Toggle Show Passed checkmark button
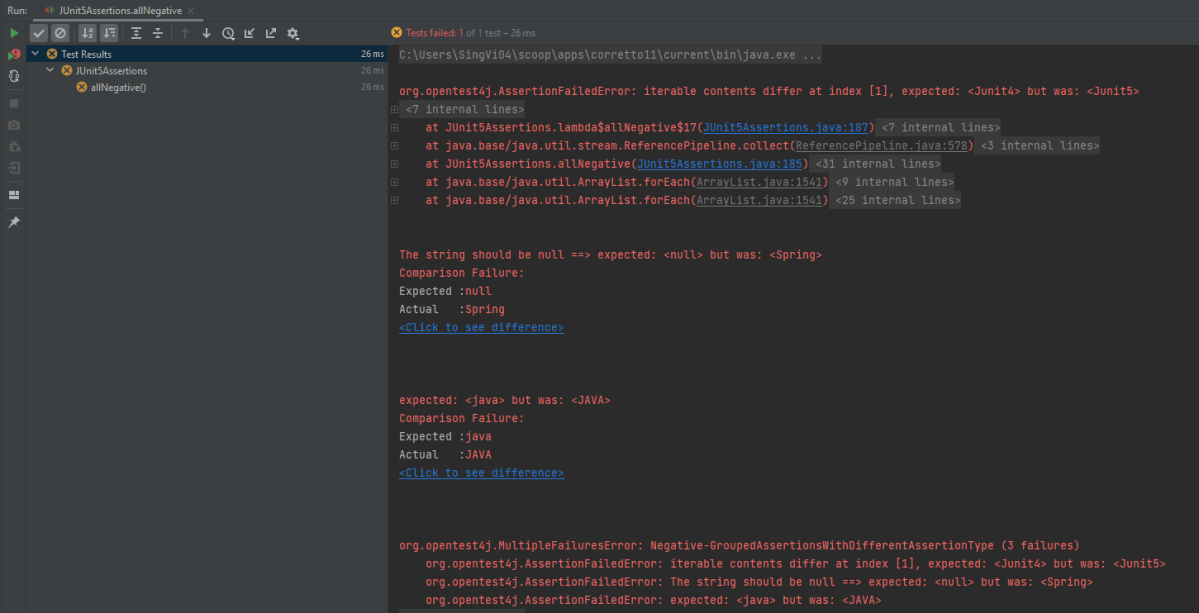1199x613 pixels. tap(39, 33)
